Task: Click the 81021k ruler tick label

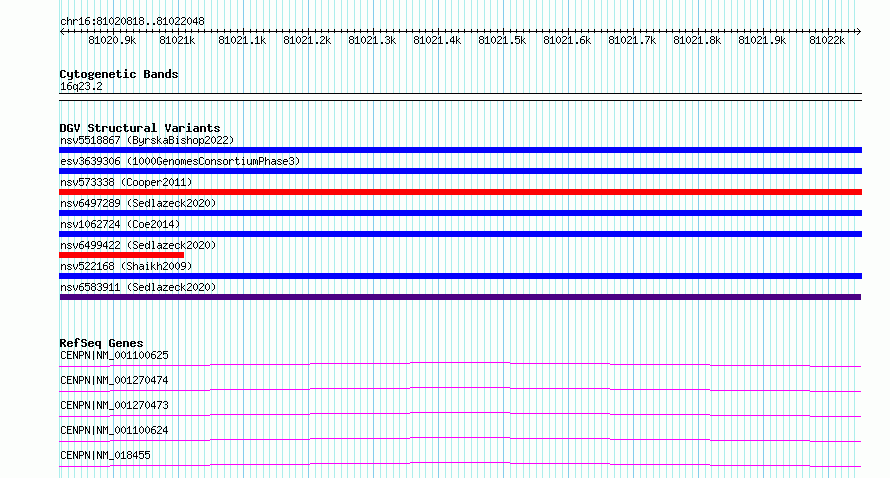Action: [177, 40]
